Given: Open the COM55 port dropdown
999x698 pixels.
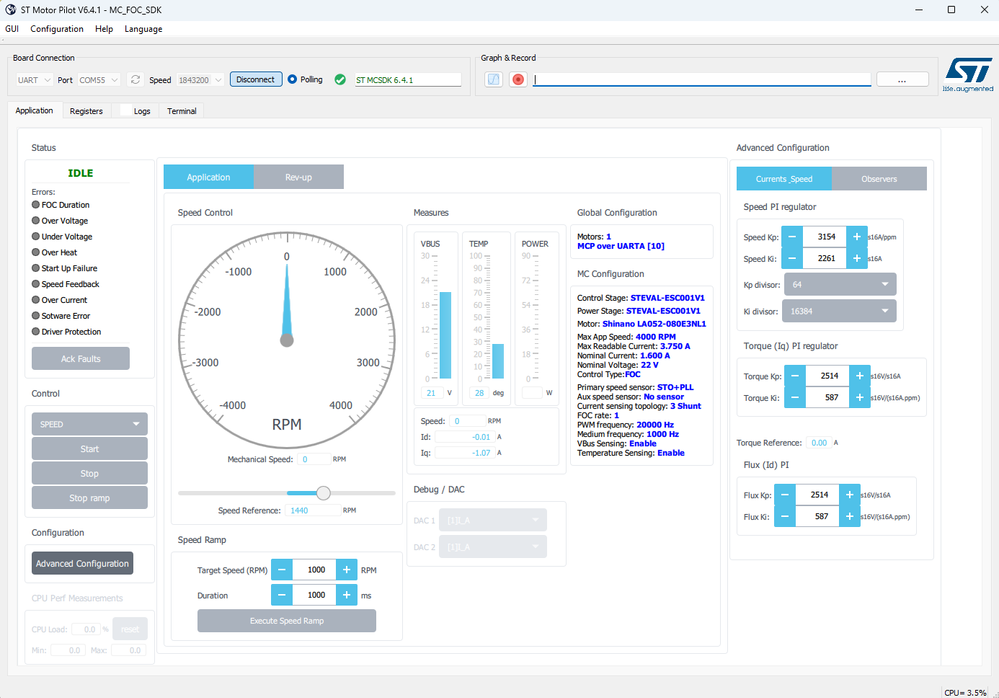Looking at the screenshot, I should point(99,80).
